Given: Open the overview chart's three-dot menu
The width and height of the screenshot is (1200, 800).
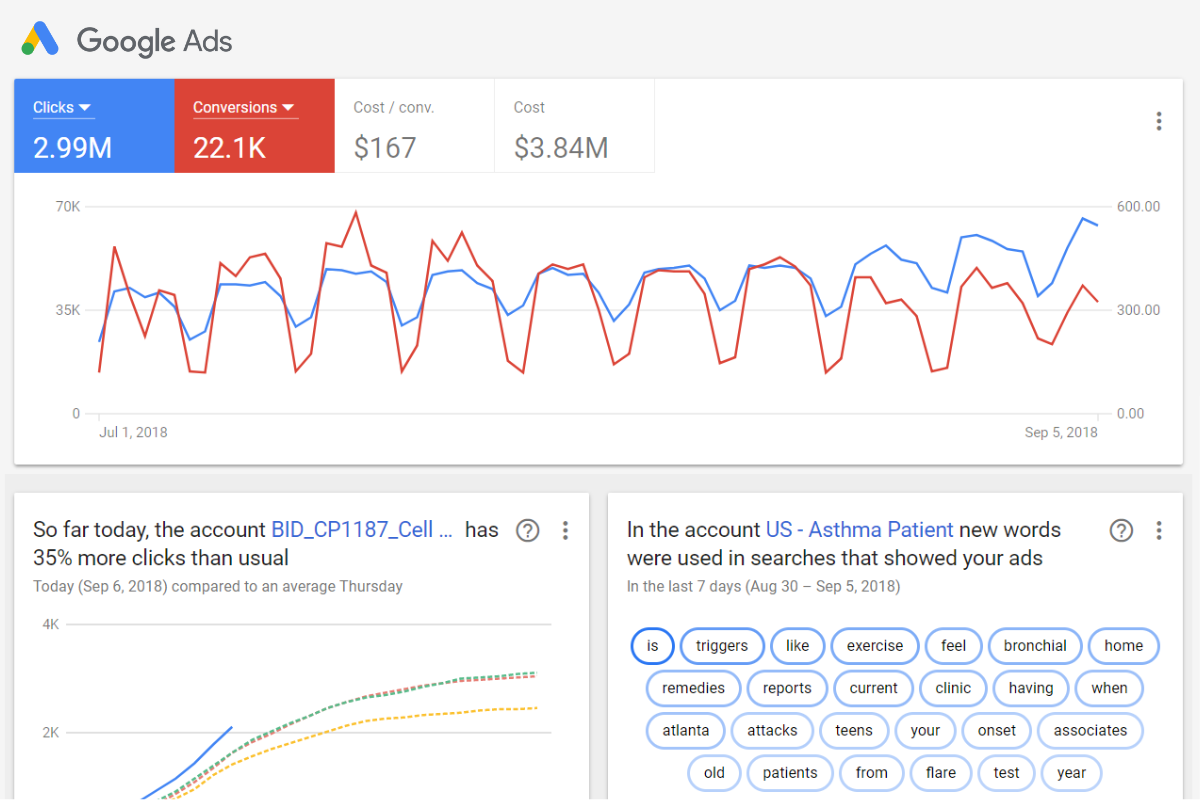Looking at the screenshot, I should (1158, 122).
